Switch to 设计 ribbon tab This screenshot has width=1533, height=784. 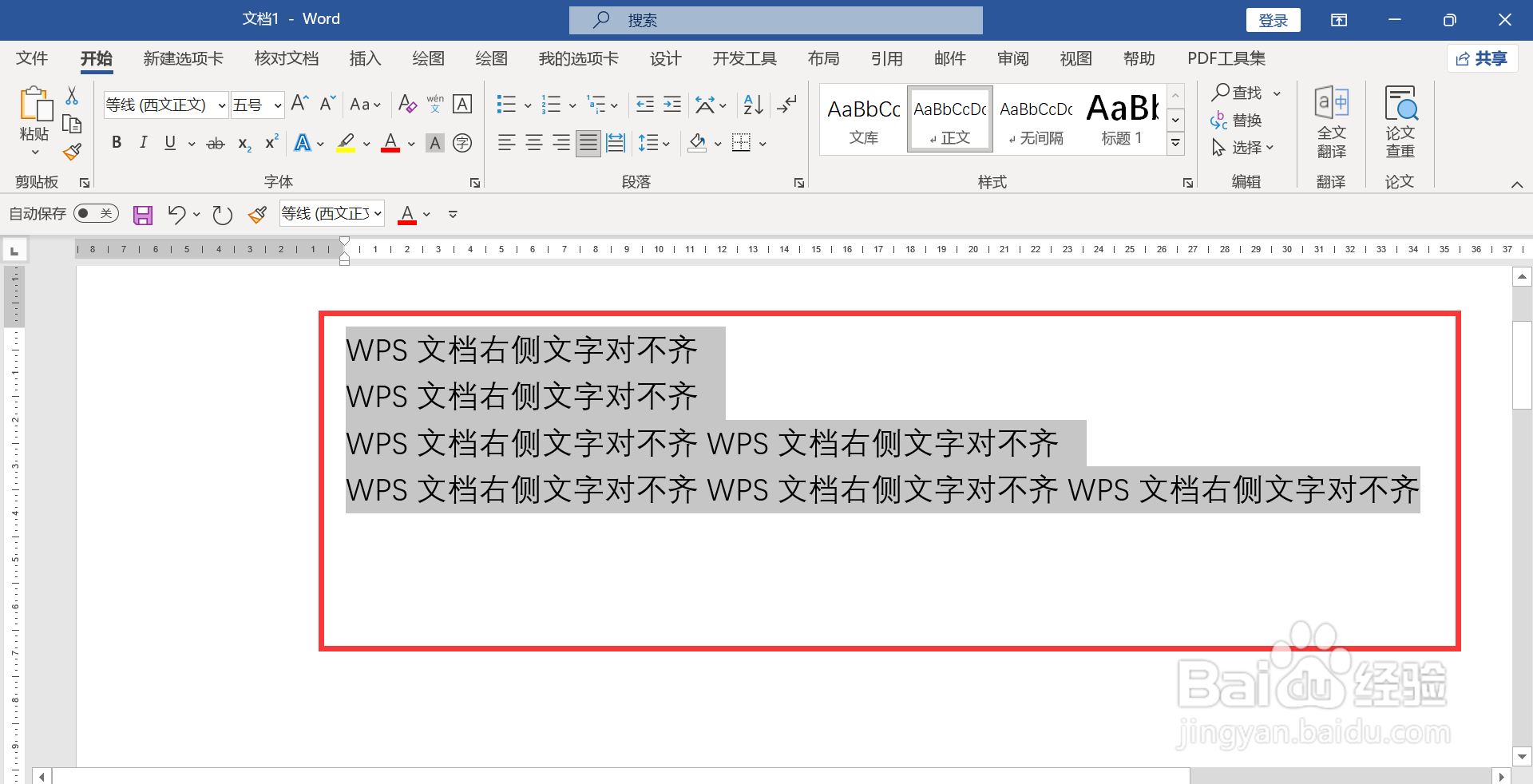coord(665,58)
